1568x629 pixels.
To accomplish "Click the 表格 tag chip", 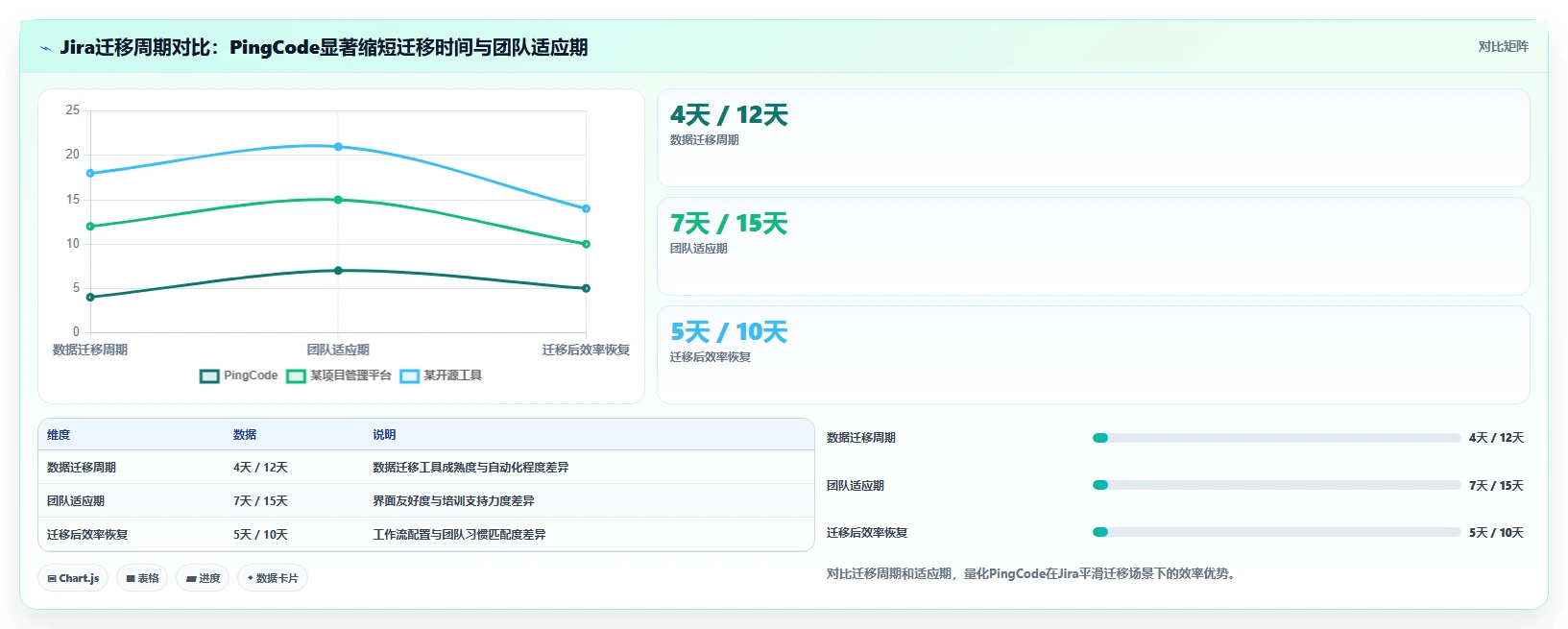I will coord(142,578).
